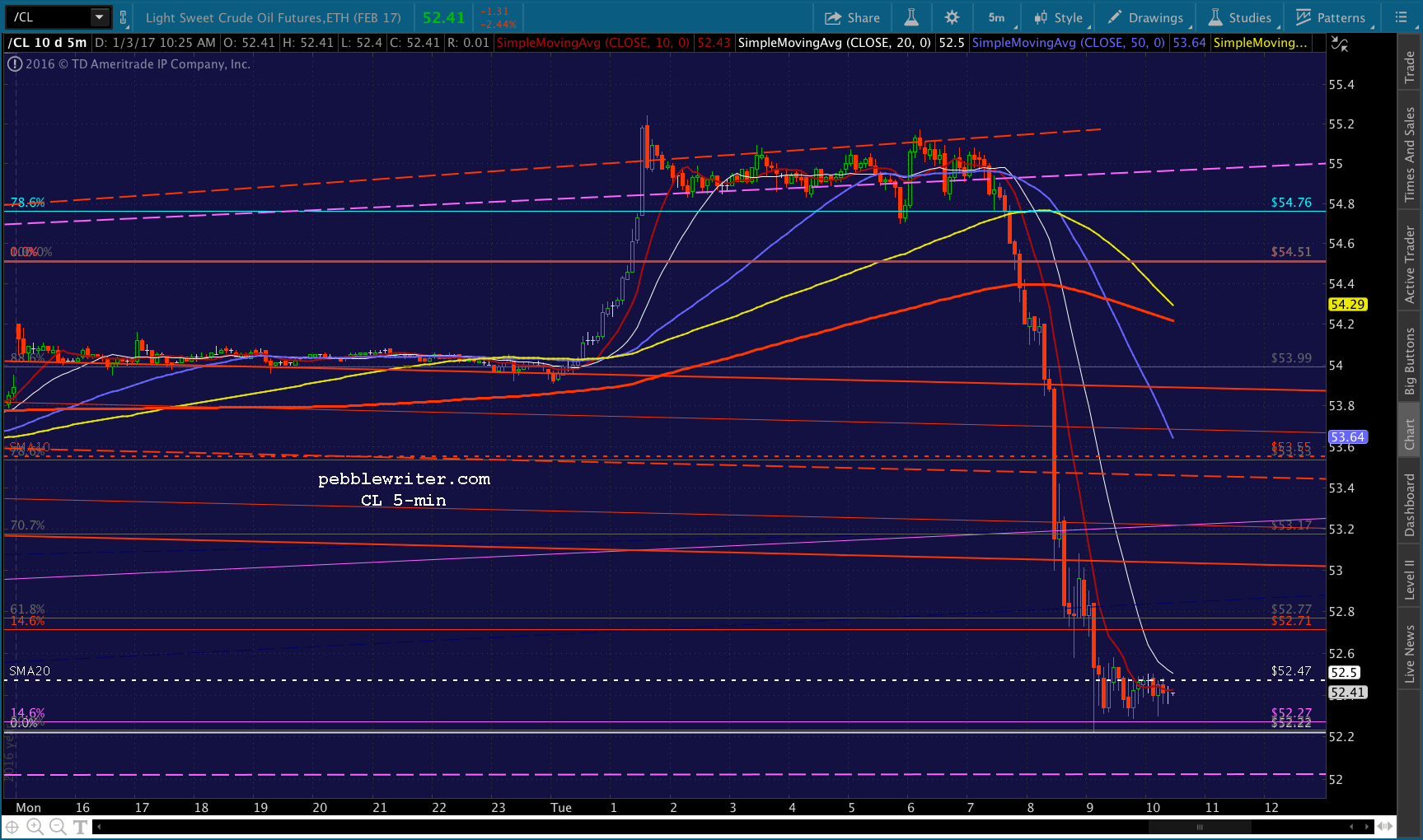Open the Style menu
This screenshot has height=840, width=1423.
coord(1059,17)
